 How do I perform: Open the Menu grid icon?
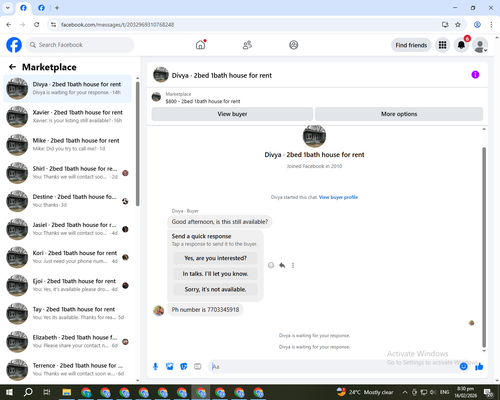pyautogui.click(x=442, y=45)
